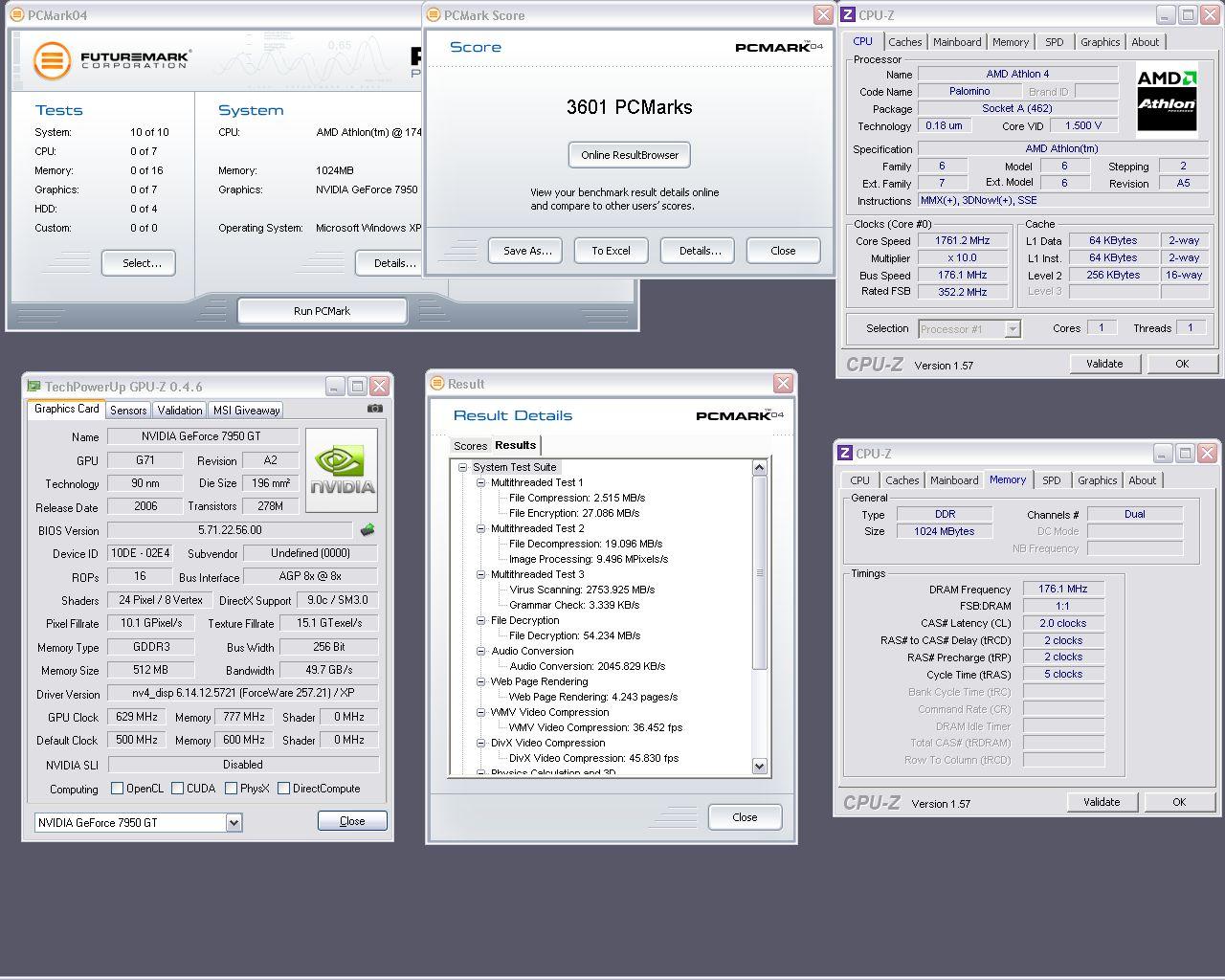This screenshot has height=980, width=1225.
Task: Switch to the Sensors tab in GPU-Z
Action: point(128,410)
